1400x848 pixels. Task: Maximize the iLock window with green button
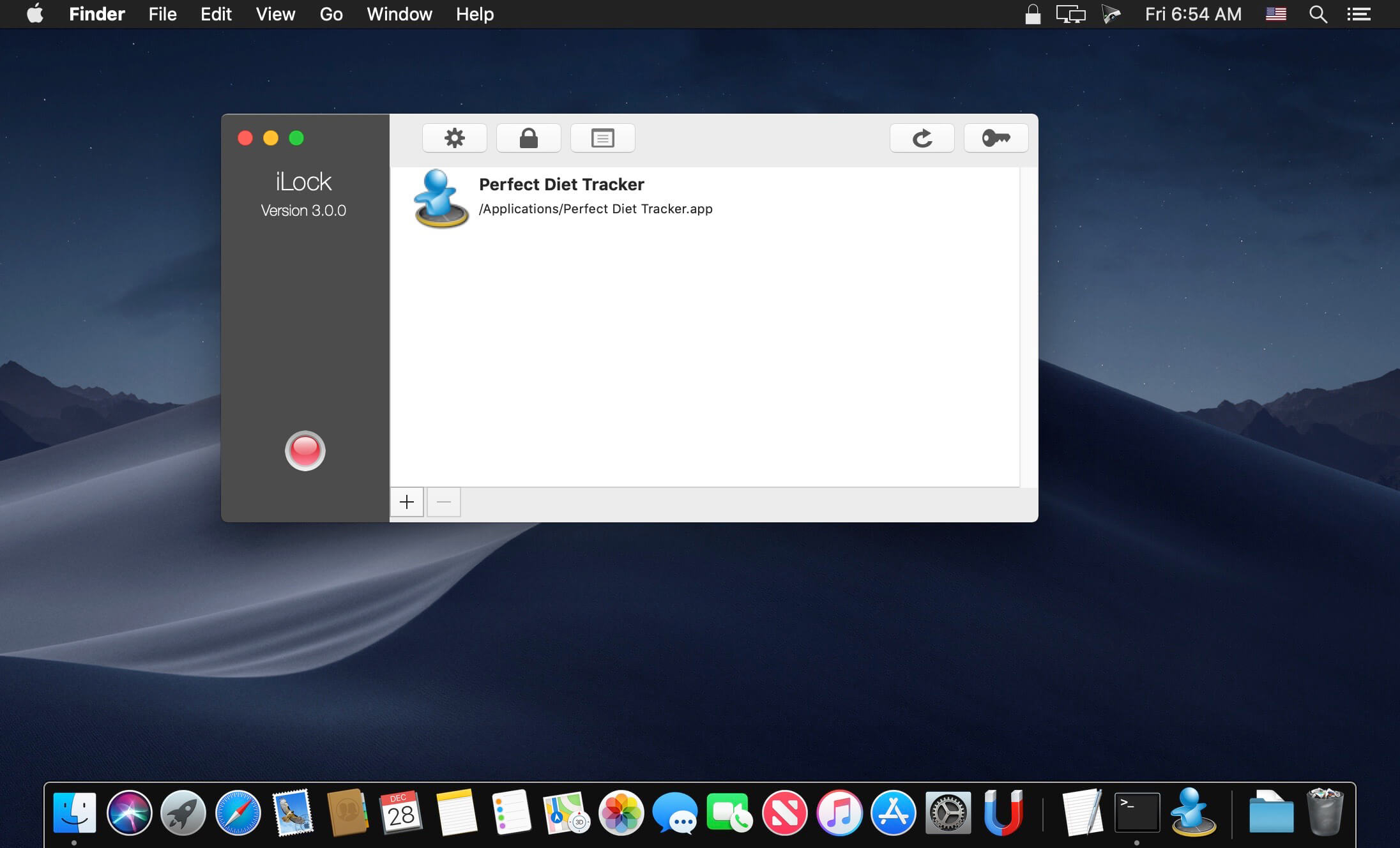coord(296,138)
